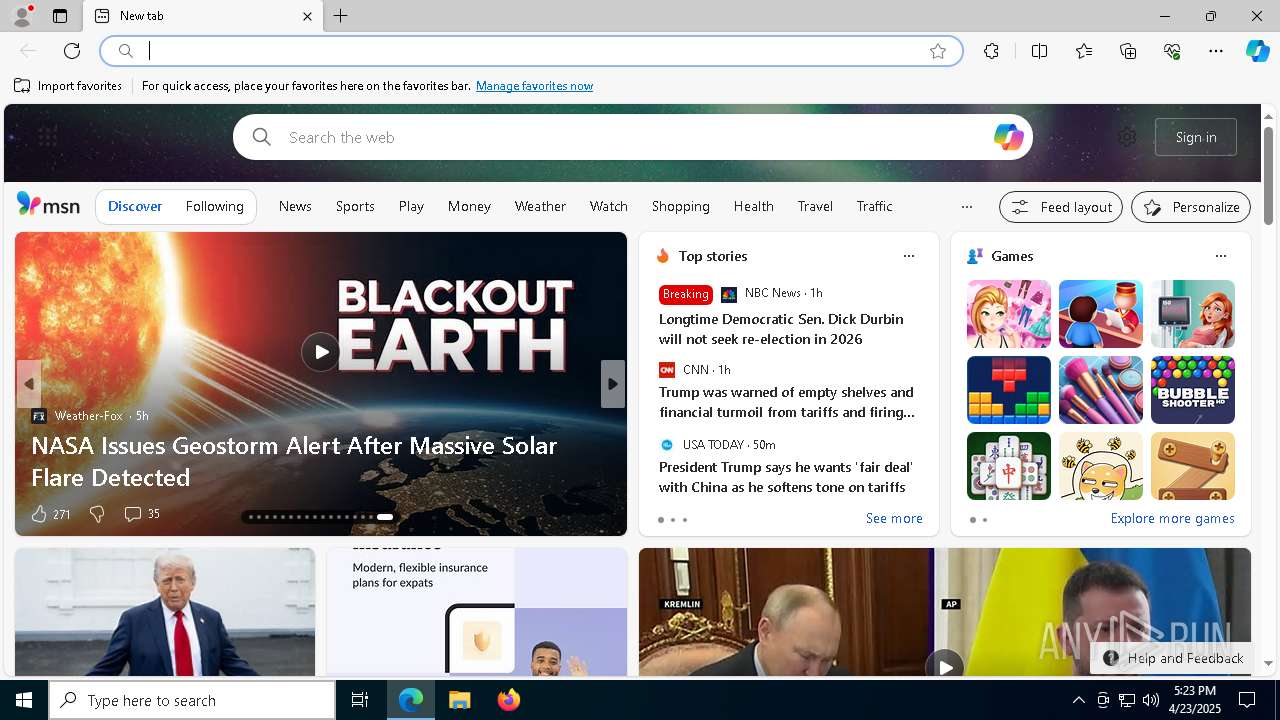Open the notification center icon
1280x720 pixels.
1247,700
